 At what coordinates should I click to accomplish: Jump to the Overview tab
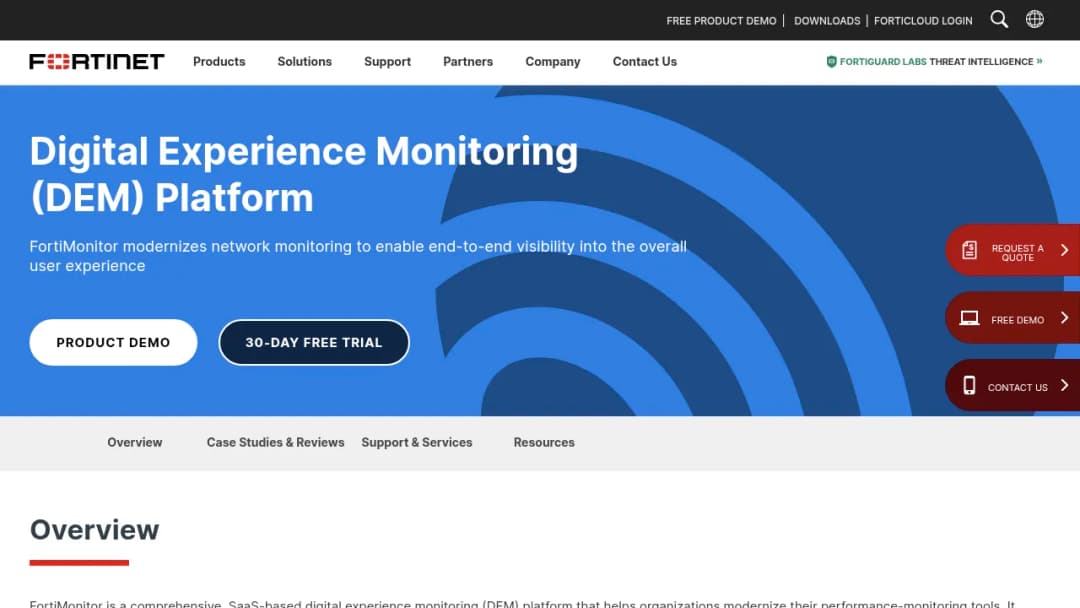(135, 442)
